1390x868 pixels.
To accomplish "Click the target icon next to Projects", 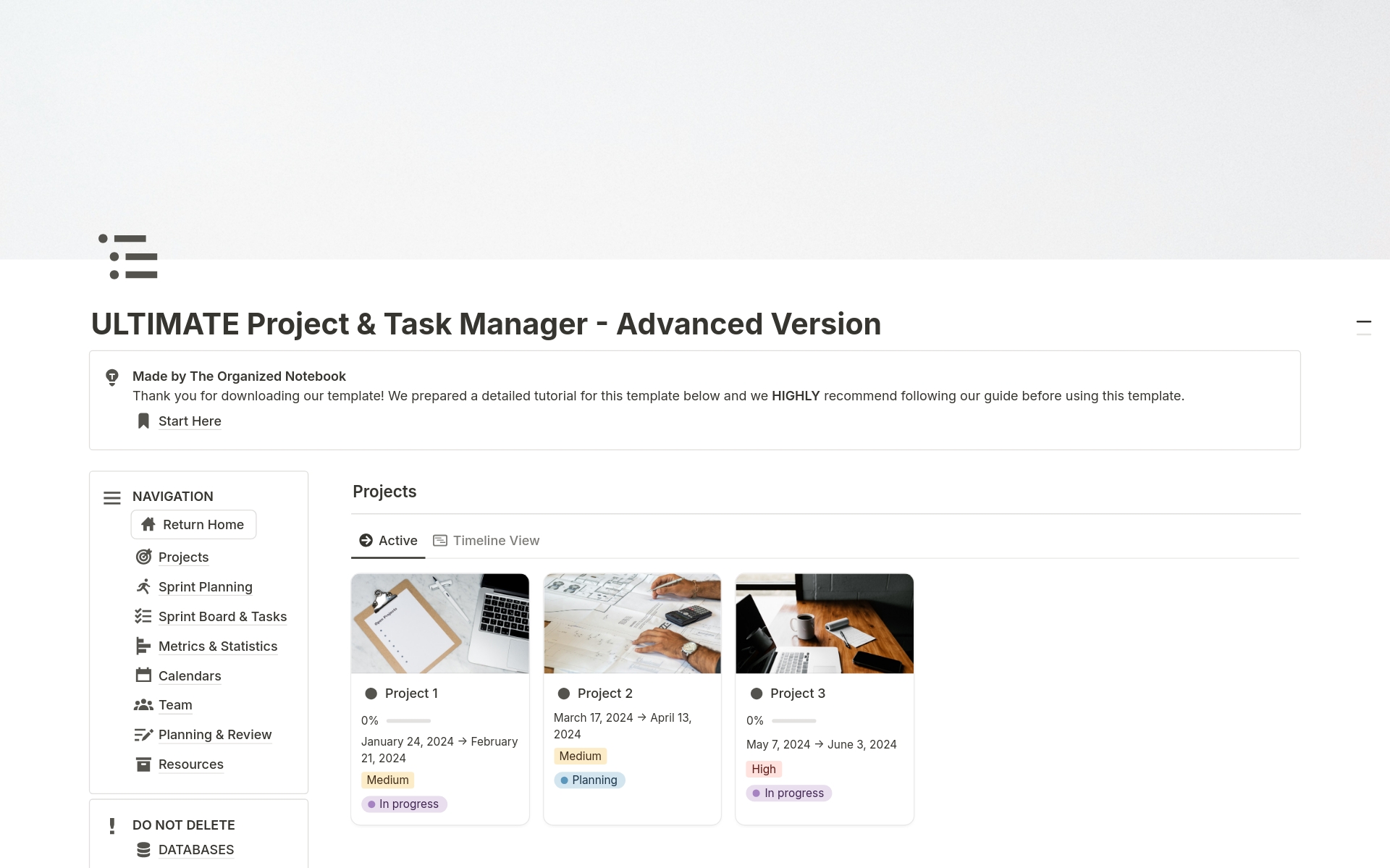I will [143, 557].
